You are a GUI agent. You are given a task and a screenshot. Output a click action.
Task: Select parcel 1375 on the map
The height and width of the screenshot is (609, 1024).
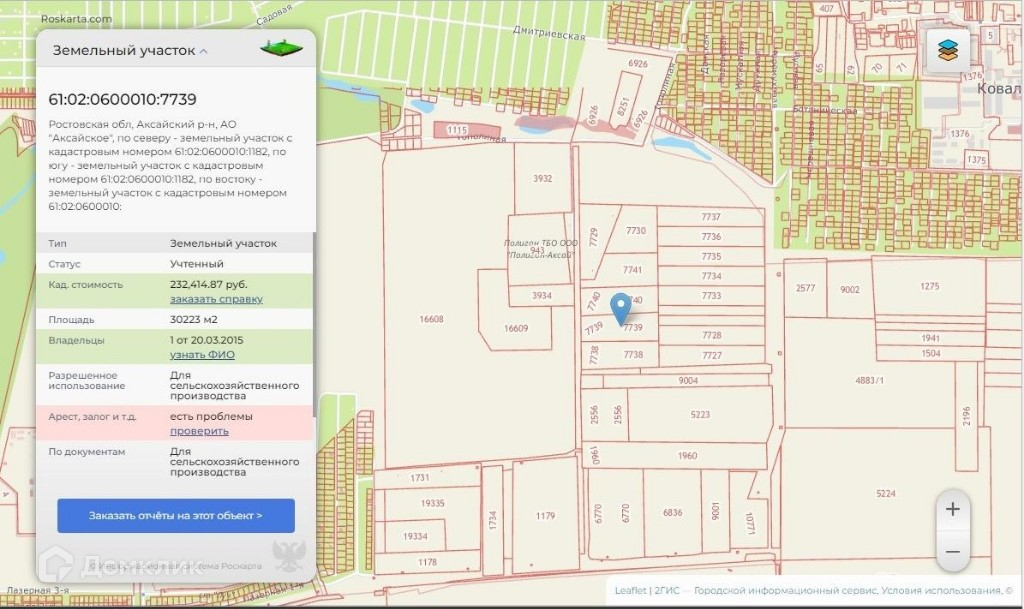click(976, 160)
